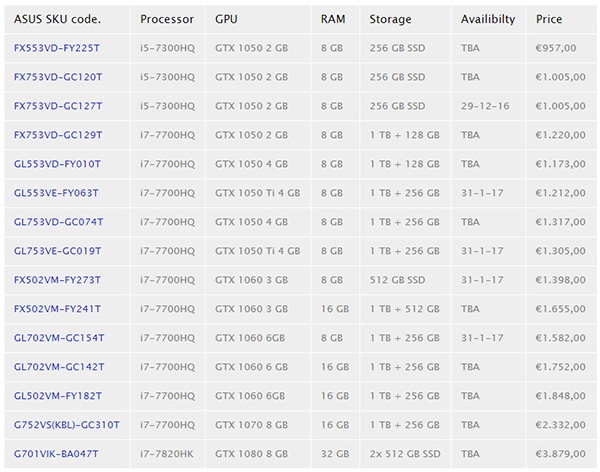
Task: Click the 29-12-16 availability cell
Action: click(484, 105)
